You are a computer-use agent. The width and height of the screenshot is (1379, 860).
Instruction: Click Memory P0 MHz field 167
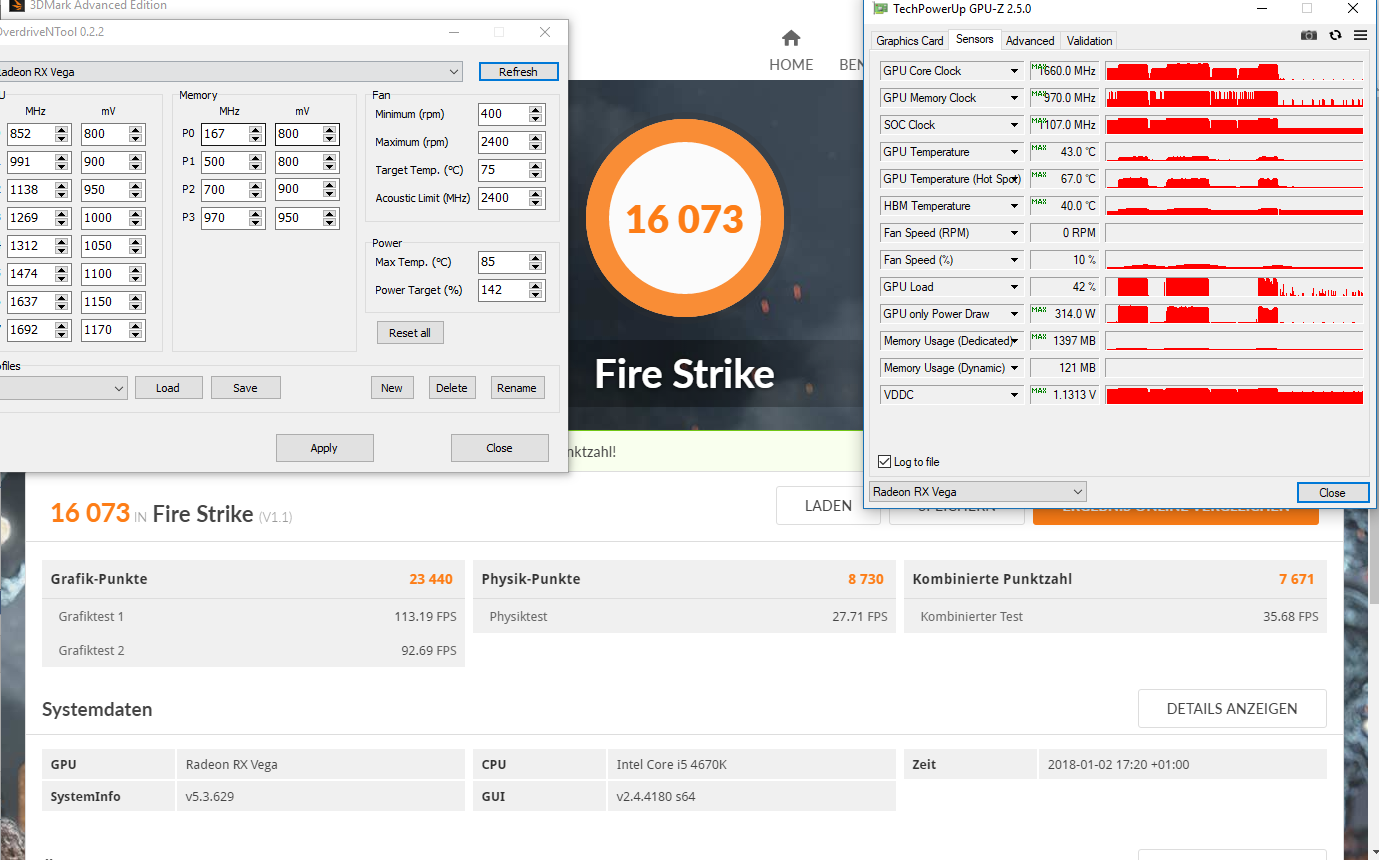click(x=225, y=134)
